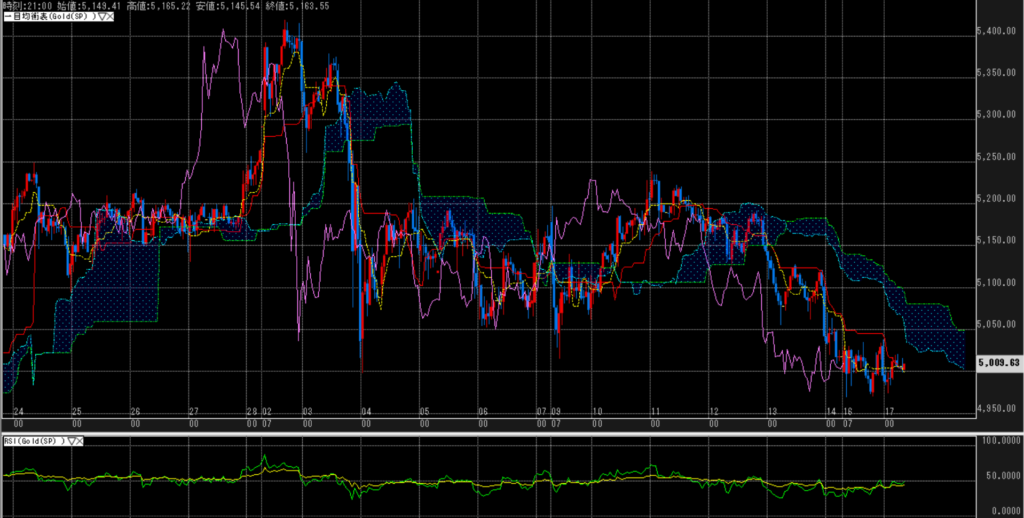Click the 一目均衡表(Gold(SP)) indicator label
The image size is (1024, 518).
[50, 17]
